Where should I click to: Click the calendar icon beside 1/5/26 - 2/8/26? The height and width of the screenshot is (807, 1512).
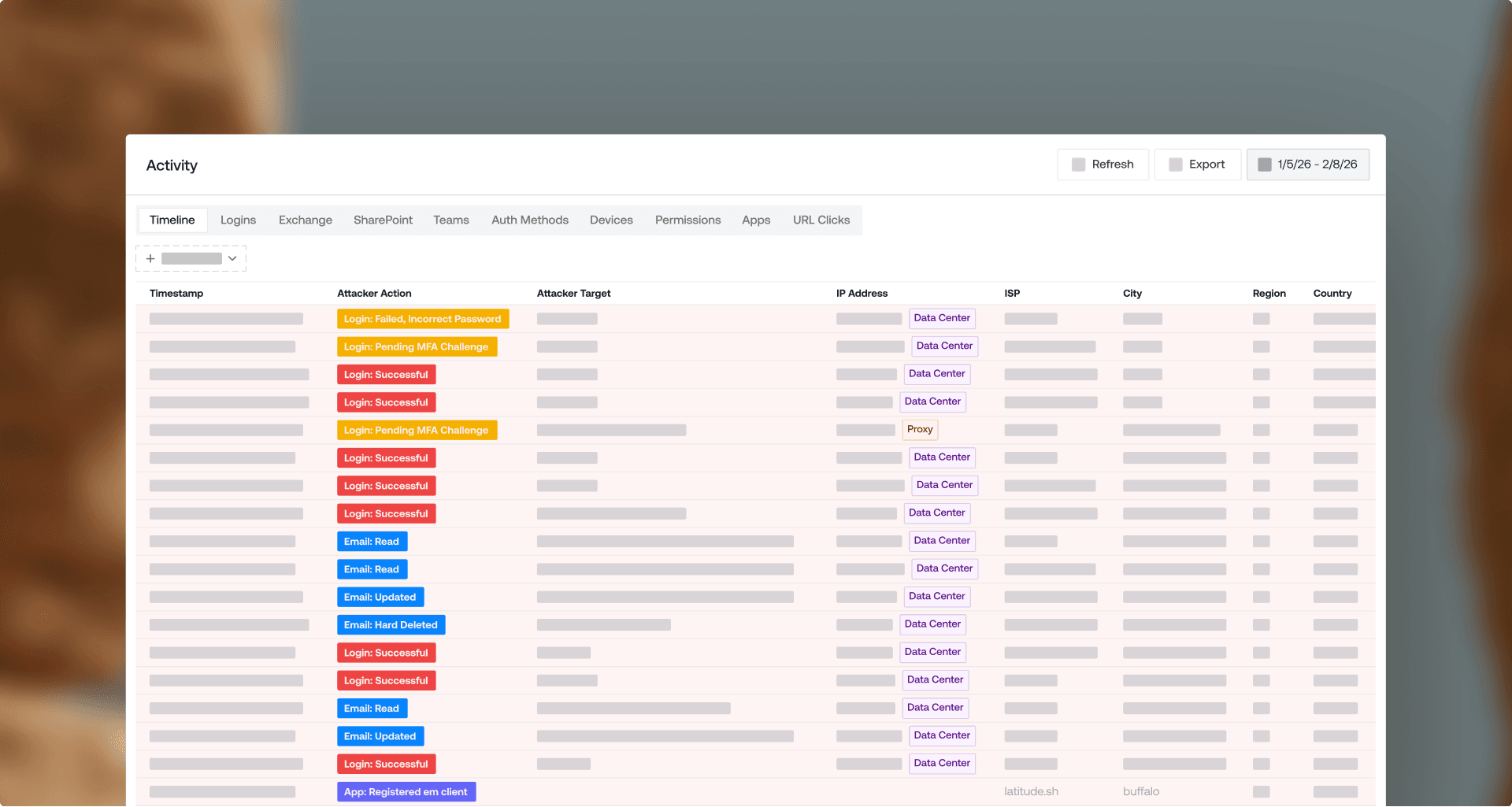pyautogui.click(x=1265, y=165)
